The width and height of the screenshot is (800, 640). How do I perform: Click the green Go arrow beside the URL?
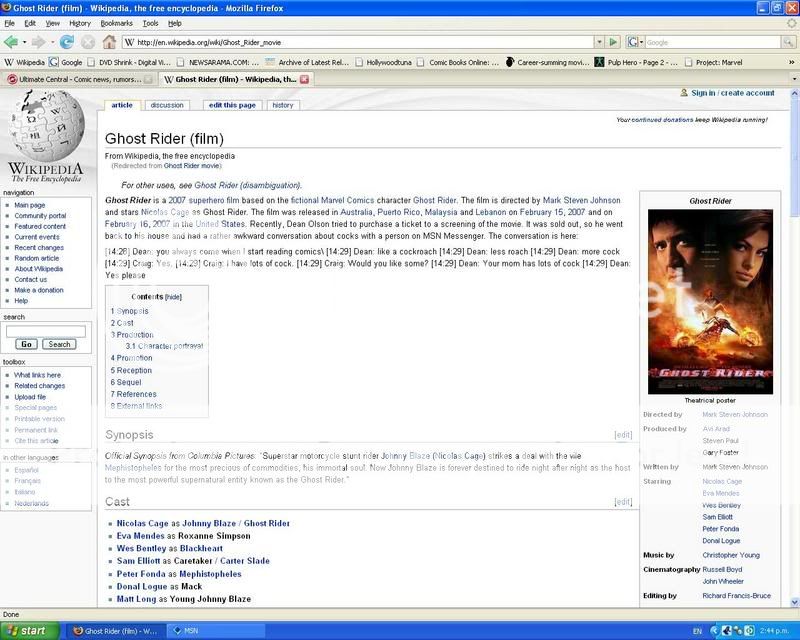coord(613,42)
